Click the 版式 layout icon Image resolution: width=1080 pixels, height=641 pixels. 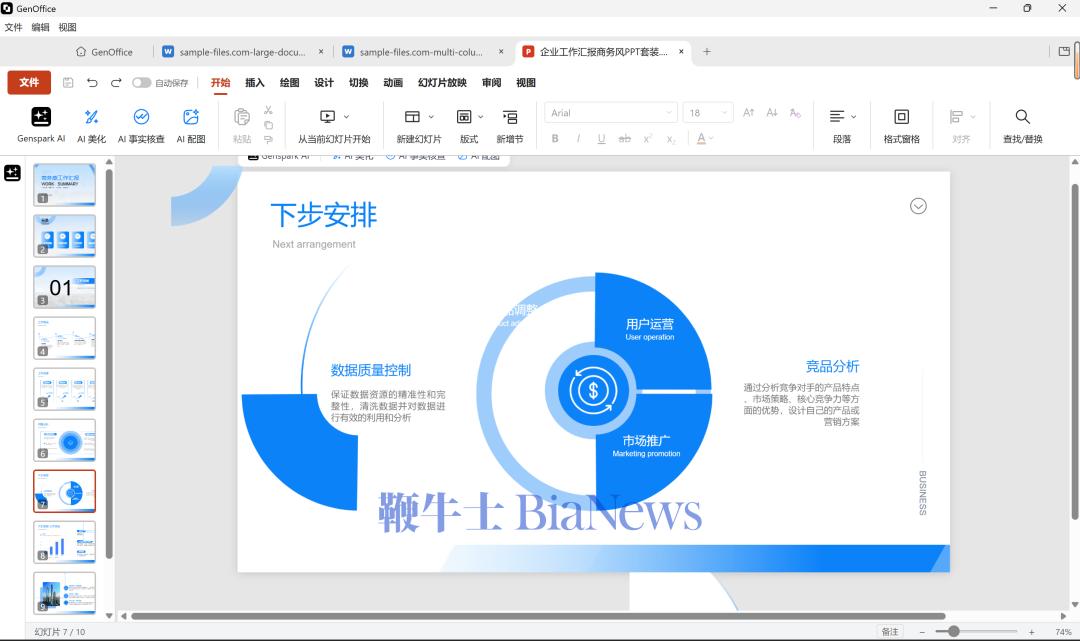[x=464, y=116]
